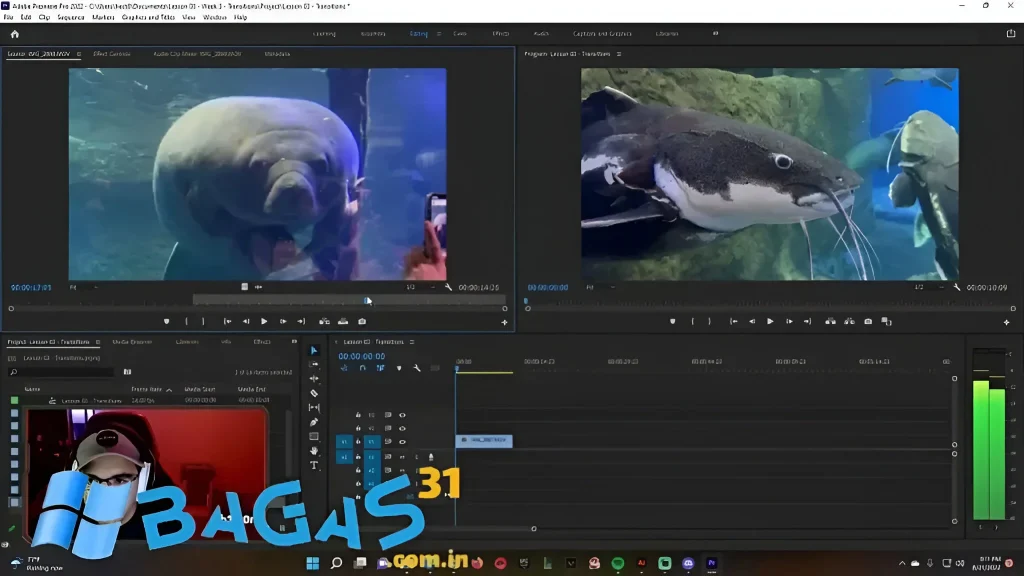Screen dimensions: 1024x576
Task: Click the Home icon in the workspace bar
Action: point(14,34)
